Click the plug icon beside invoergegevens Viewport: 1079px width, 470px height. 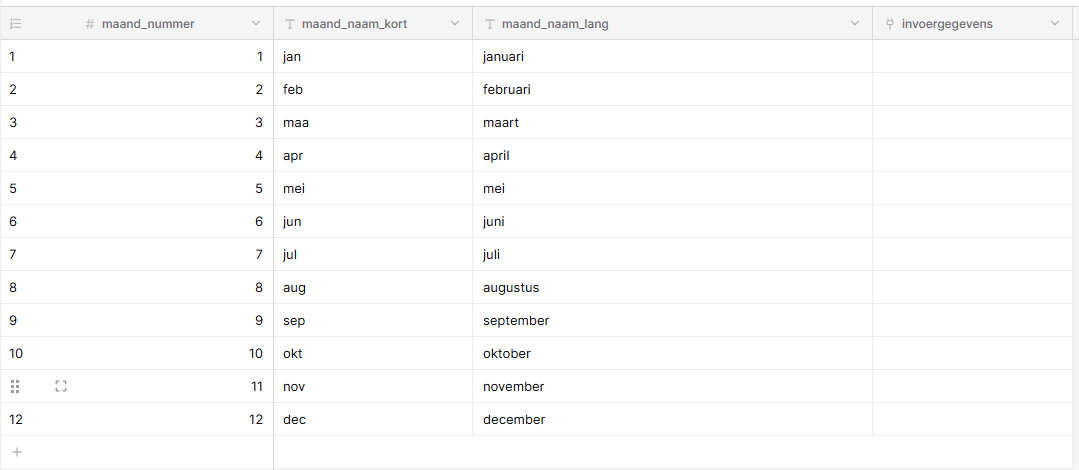point(890,24)
